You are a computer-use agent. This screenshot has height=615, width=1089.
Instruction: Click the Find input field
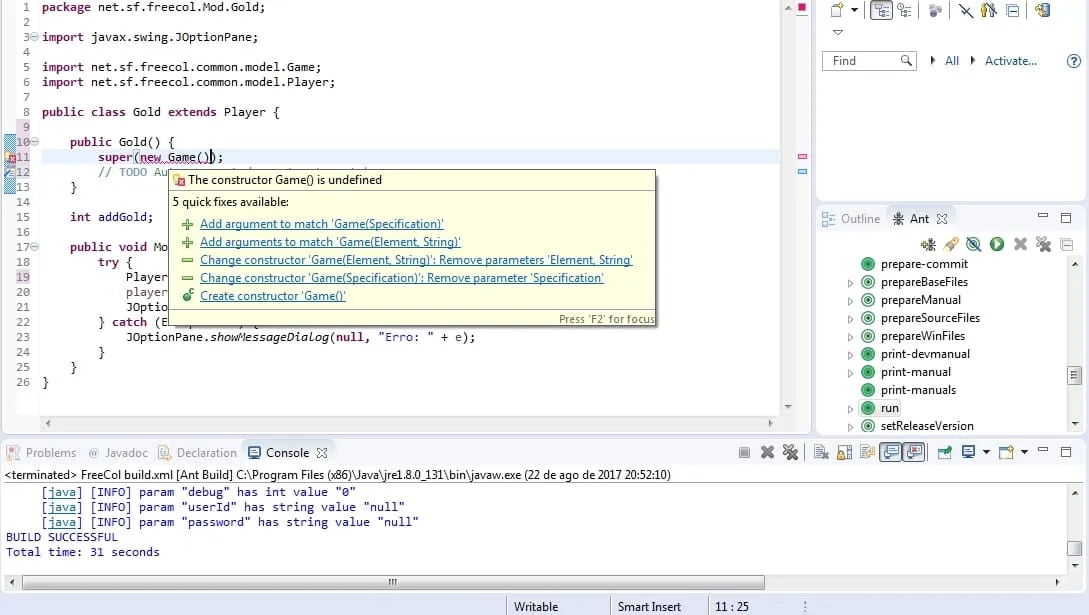[x=862, y=61]
